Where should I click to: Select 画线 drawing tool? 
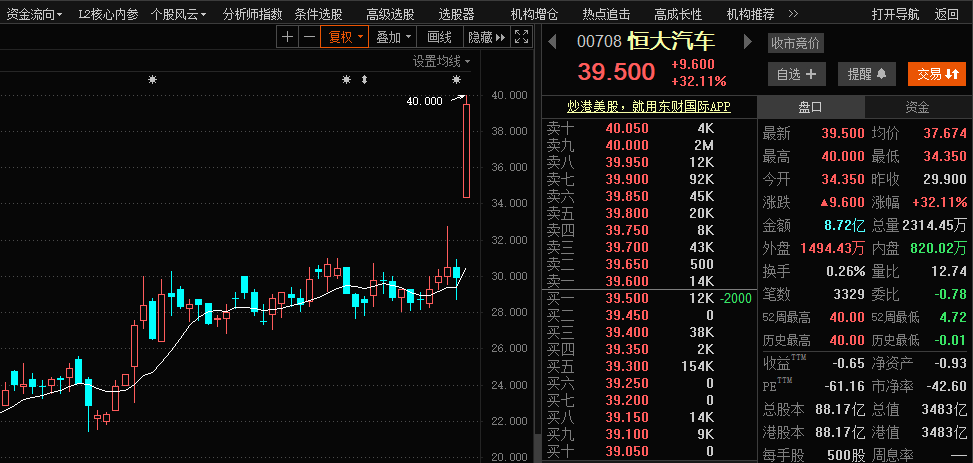click(440, 37)
